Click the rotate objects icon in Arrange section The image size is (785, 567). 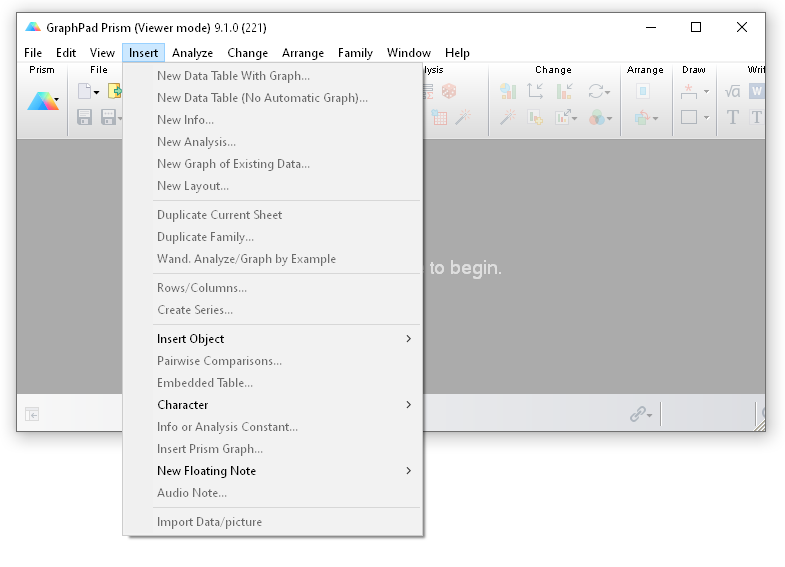(642, 118)
